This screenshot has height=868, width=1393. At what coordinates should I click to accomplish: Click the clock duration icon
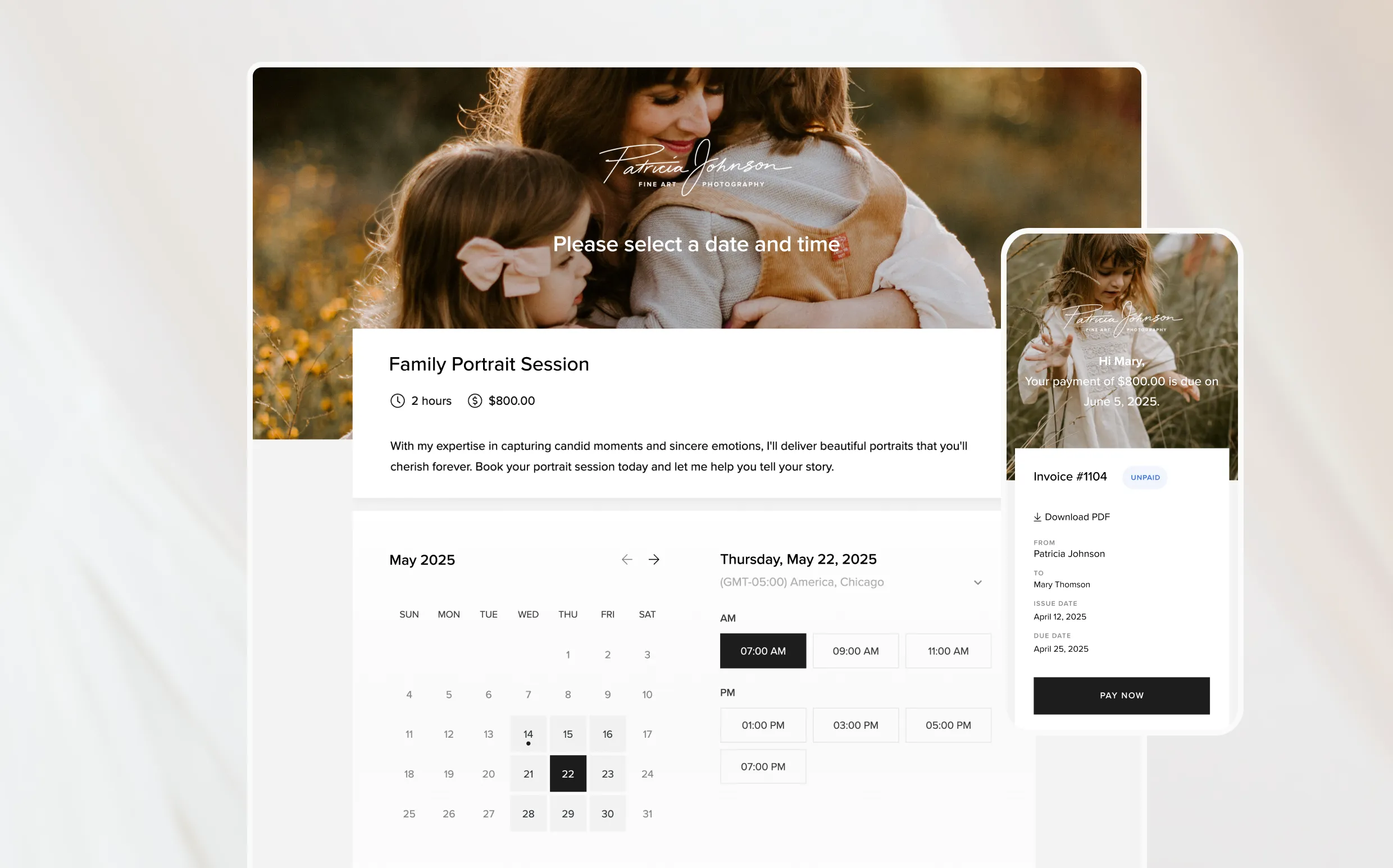tap(397, 401)
